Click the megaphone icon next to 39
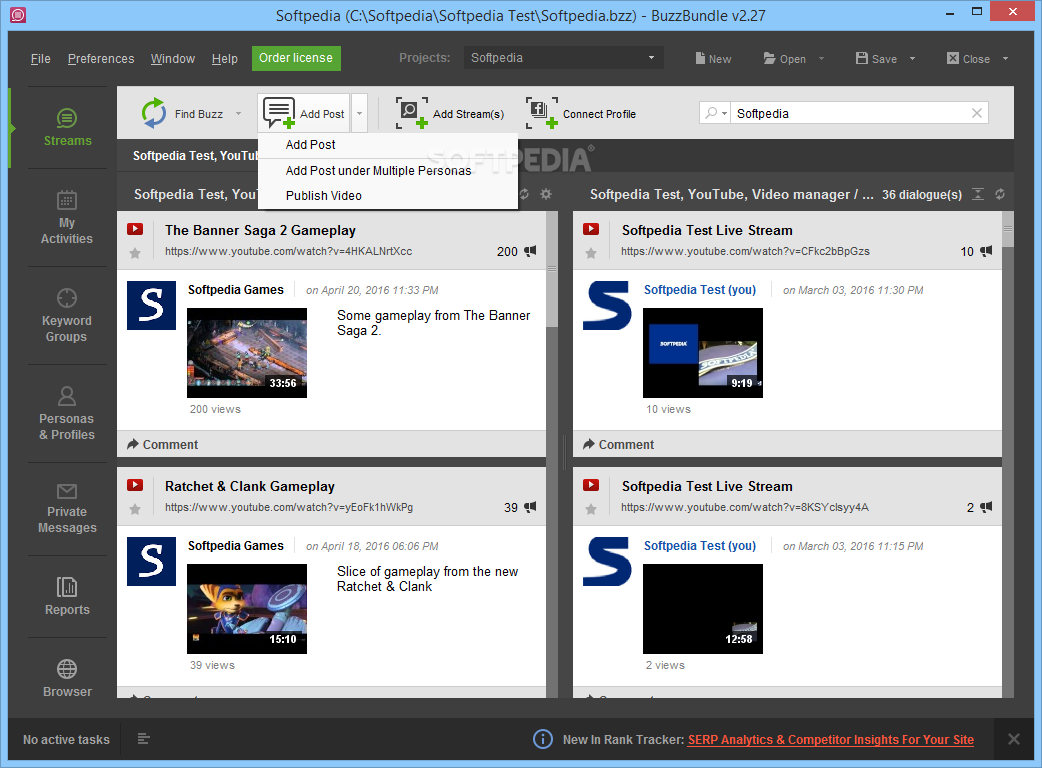The width and height of the screenshot is (1042, 768). tap(530, 507)
